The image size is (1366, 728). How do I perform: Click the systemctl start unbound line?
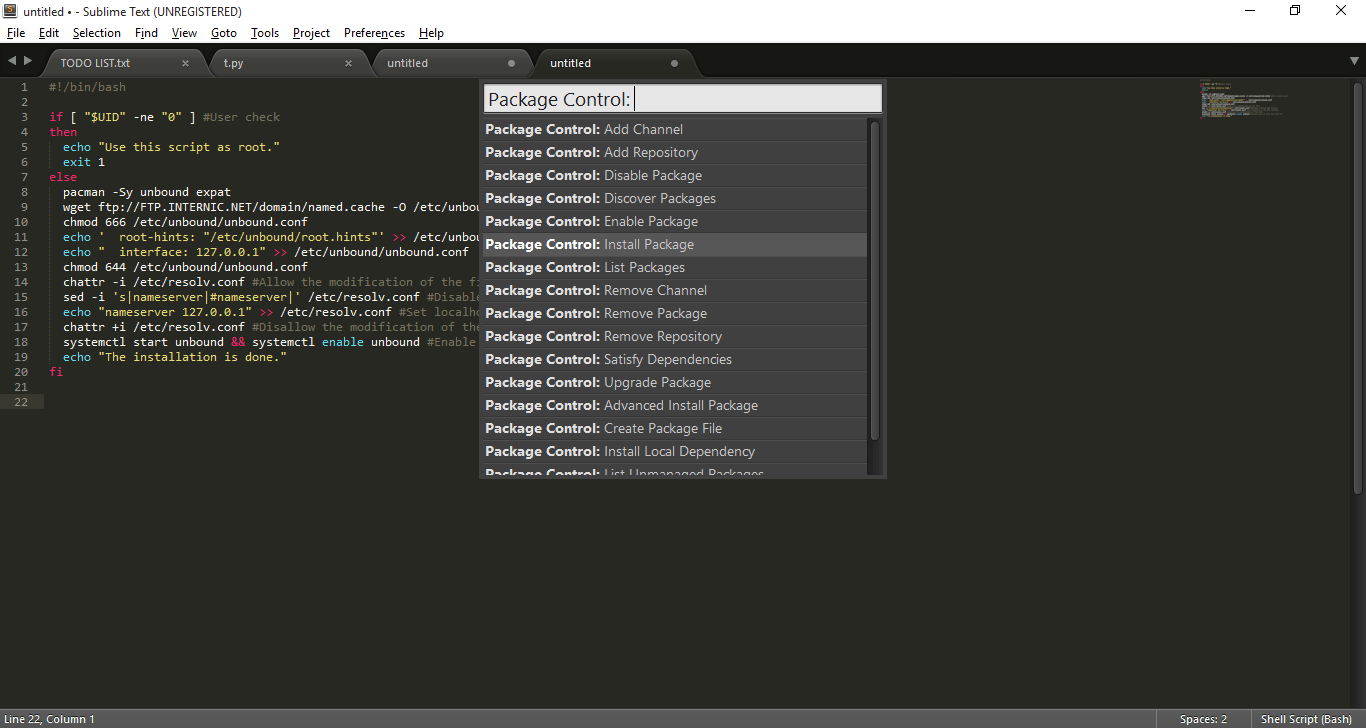tap(270, 342)
